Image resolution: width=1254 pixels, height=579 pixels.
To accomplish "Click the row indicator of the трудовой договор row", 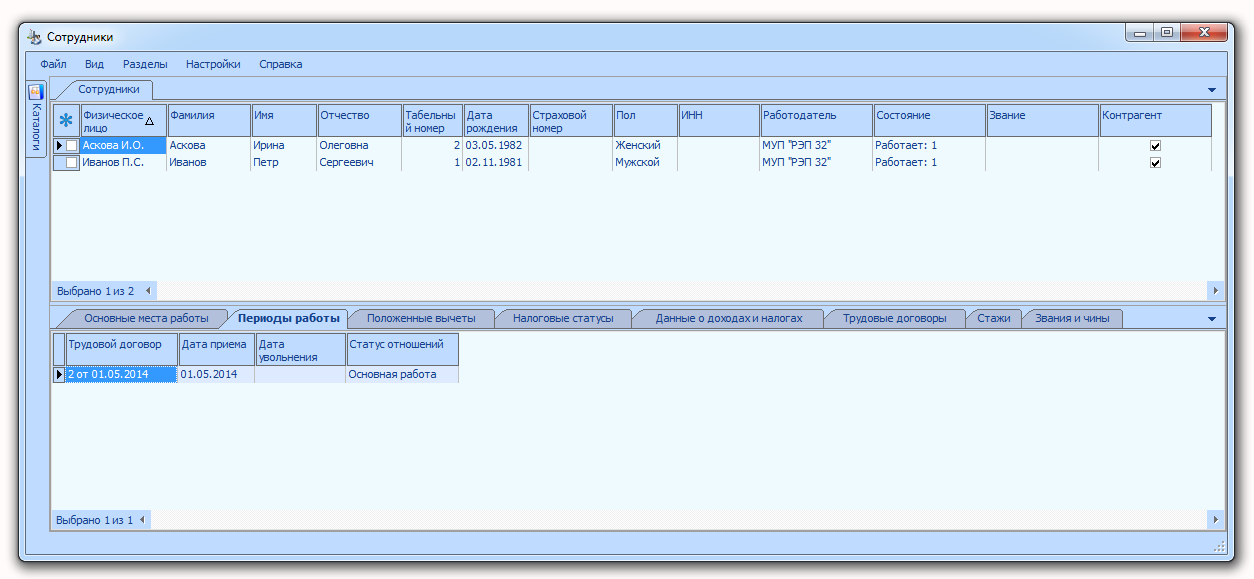I will tap(59, 375).
